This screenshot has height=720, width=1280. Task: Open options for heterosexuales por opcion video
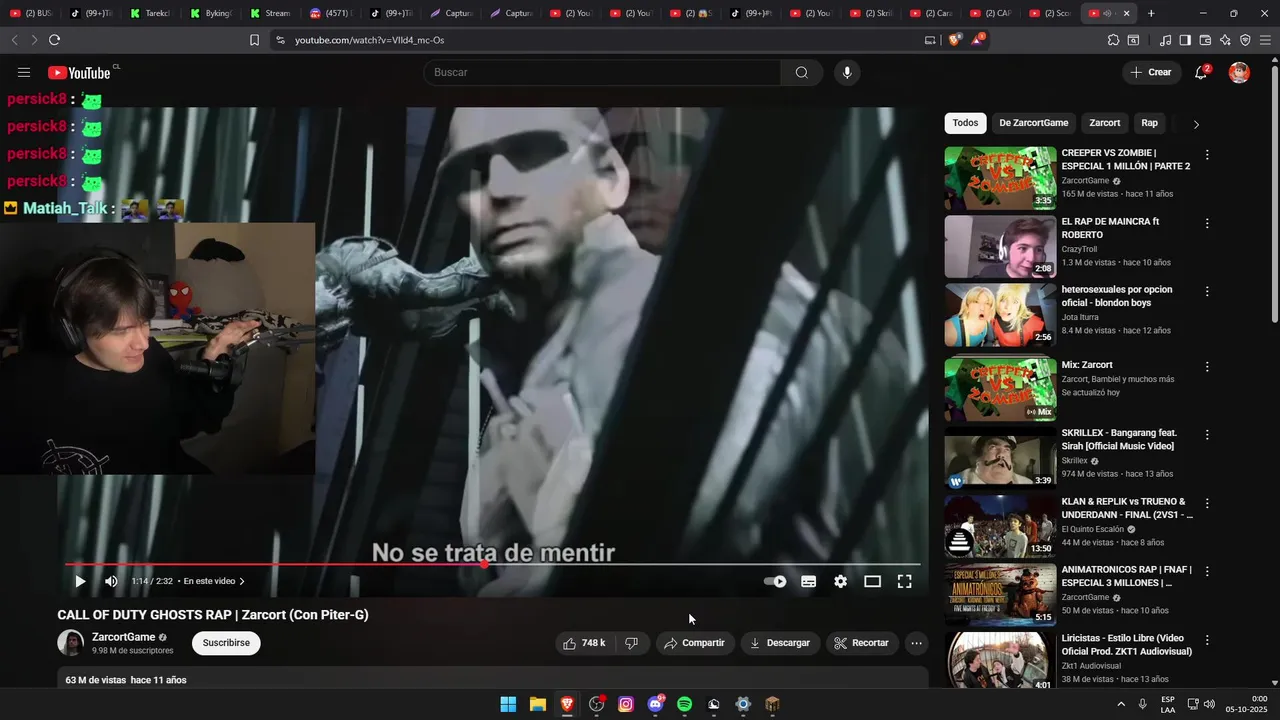[1207, 291]
